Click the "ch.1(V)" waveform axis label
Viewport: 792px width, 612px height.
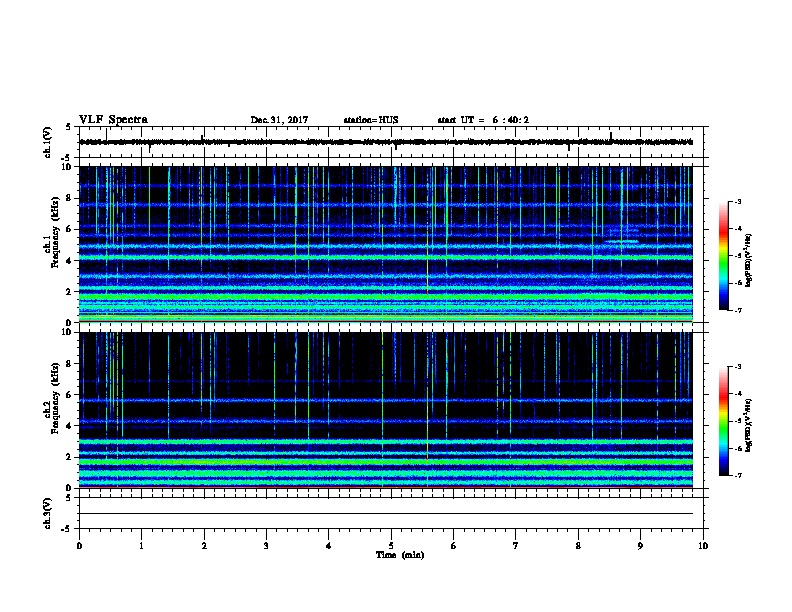(x=47, y=142)
